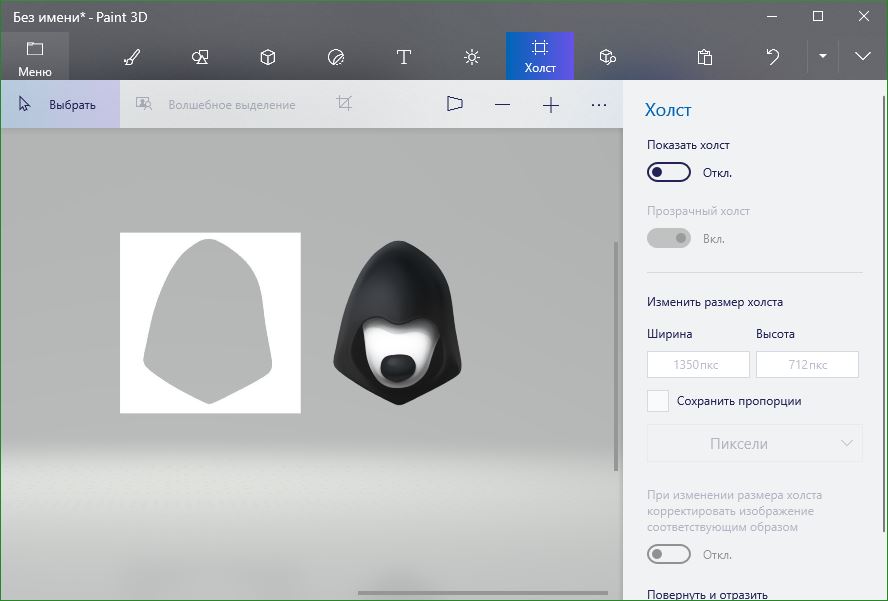This screenshot has width=888, height=601.
Task: Toggle the resize image with canvas switch
Action: click(669, 554)
